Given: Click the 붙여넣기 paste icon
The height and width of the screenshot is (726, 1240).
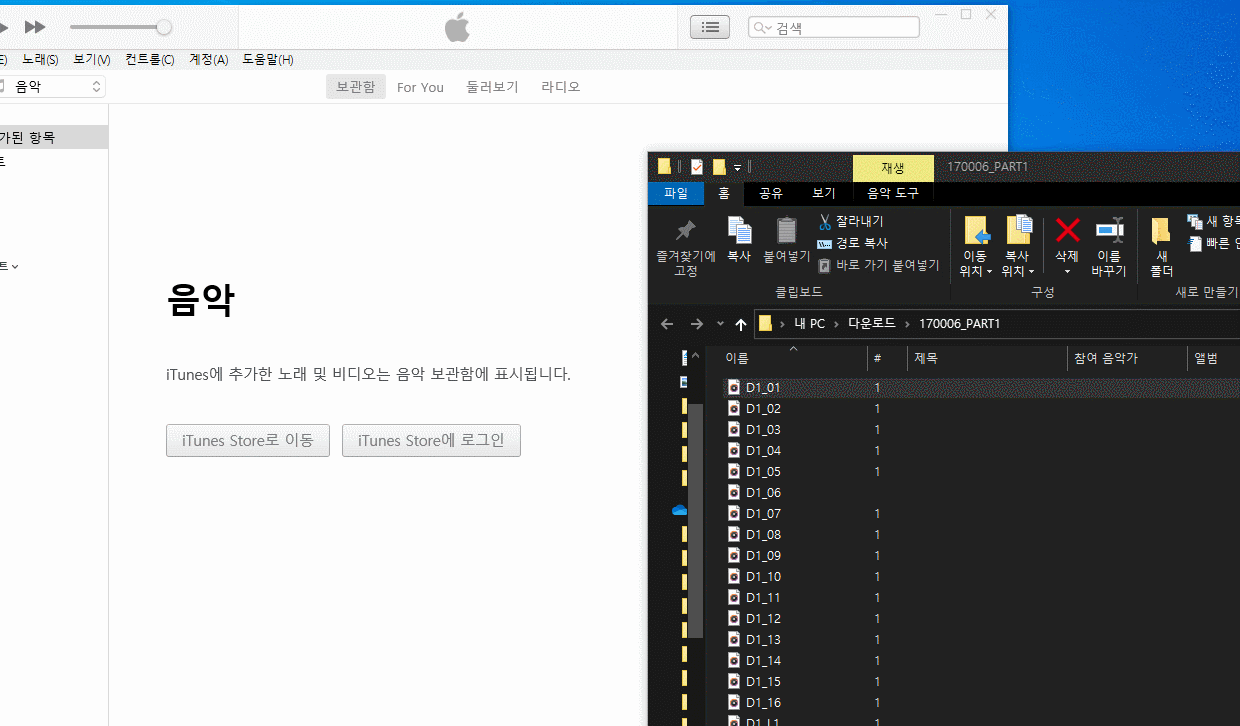Looking at the screenshot, I should coord(787,230).
